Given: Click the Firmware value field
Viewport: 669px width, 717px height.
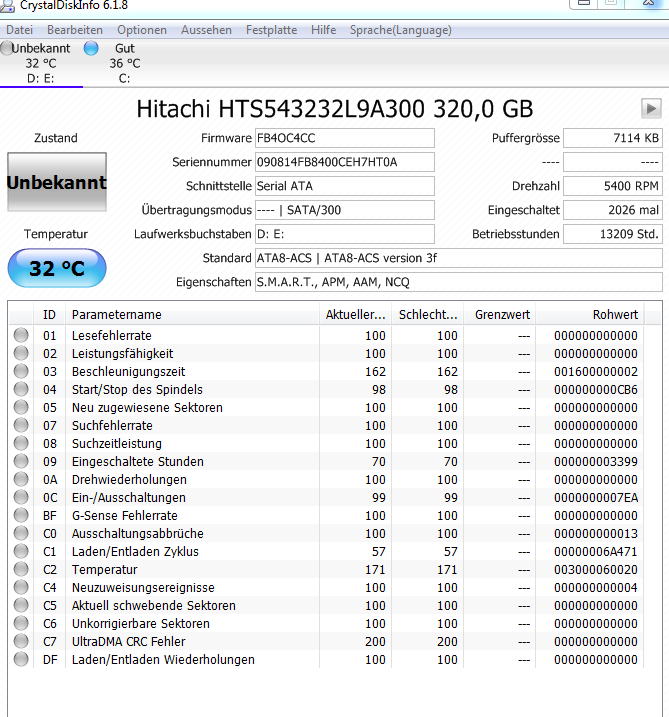Looking at the screenshot, I should (x=344, y=138).
